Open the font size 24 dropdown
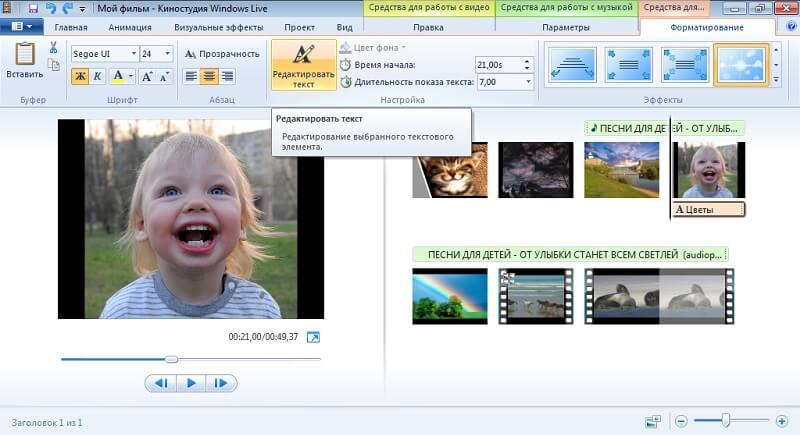The height and width of the screenshot is (435, 800). (x=167, y=54)
